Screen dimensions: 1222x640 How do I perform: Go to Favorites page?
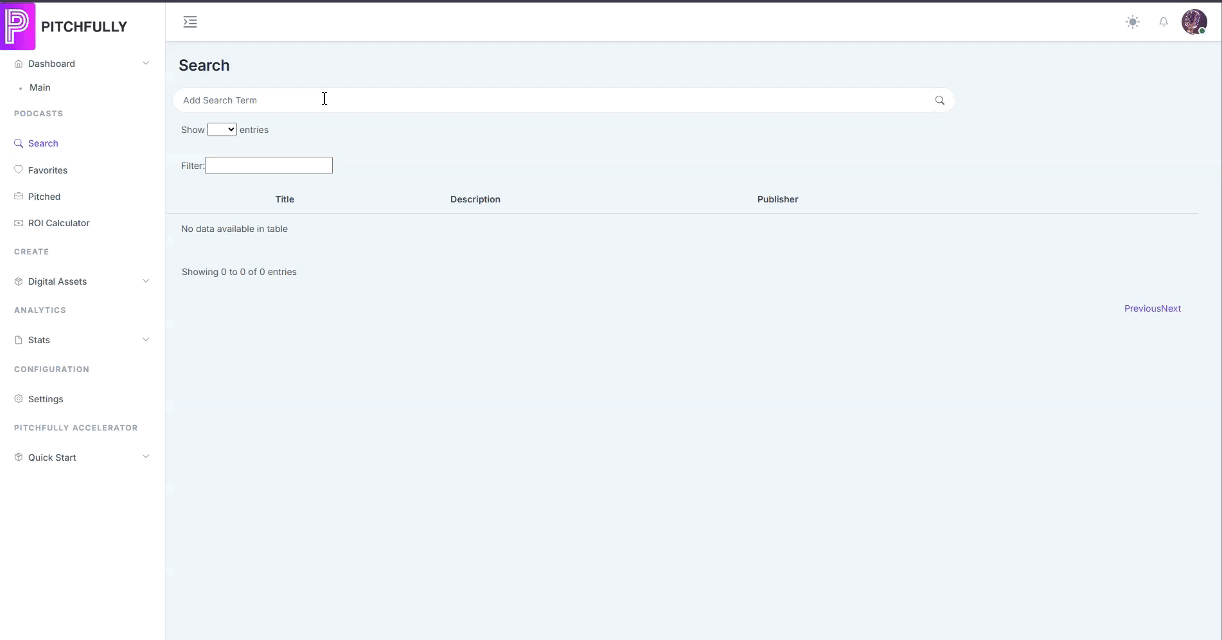(x=48, y=170)
